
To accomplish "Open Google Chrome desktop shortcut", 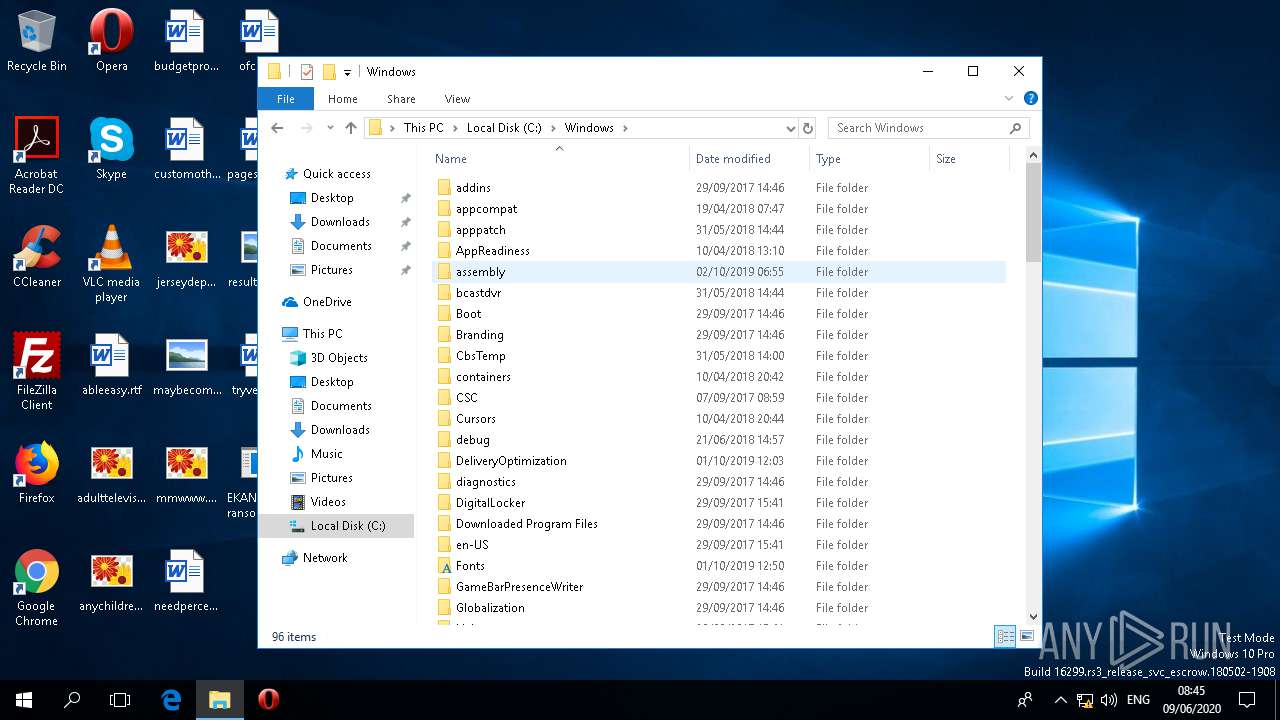I will [x=37, y=588].
